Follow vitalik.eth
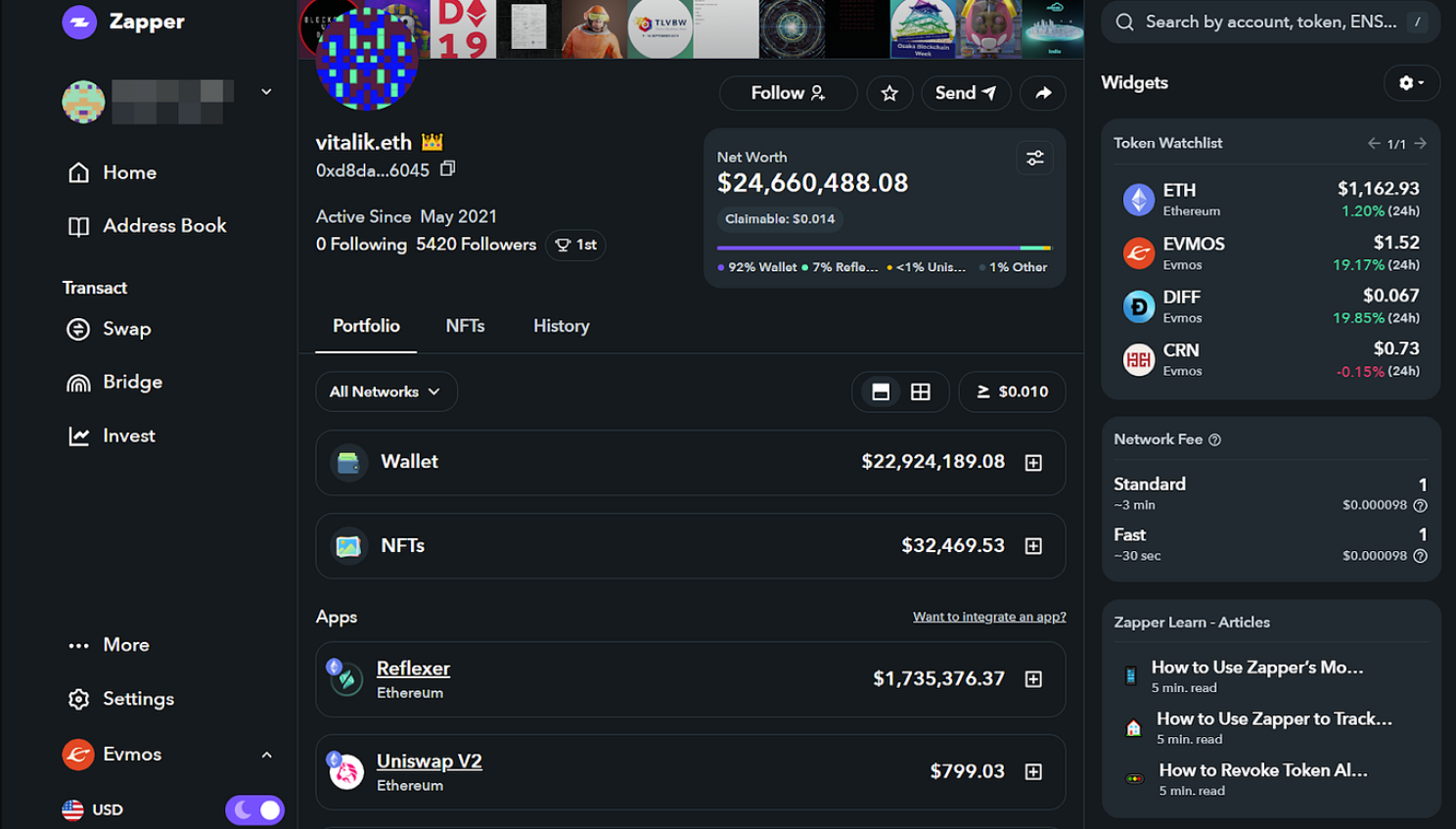The width and height of the screenshot is (1456, 829). tap(788, 93)
